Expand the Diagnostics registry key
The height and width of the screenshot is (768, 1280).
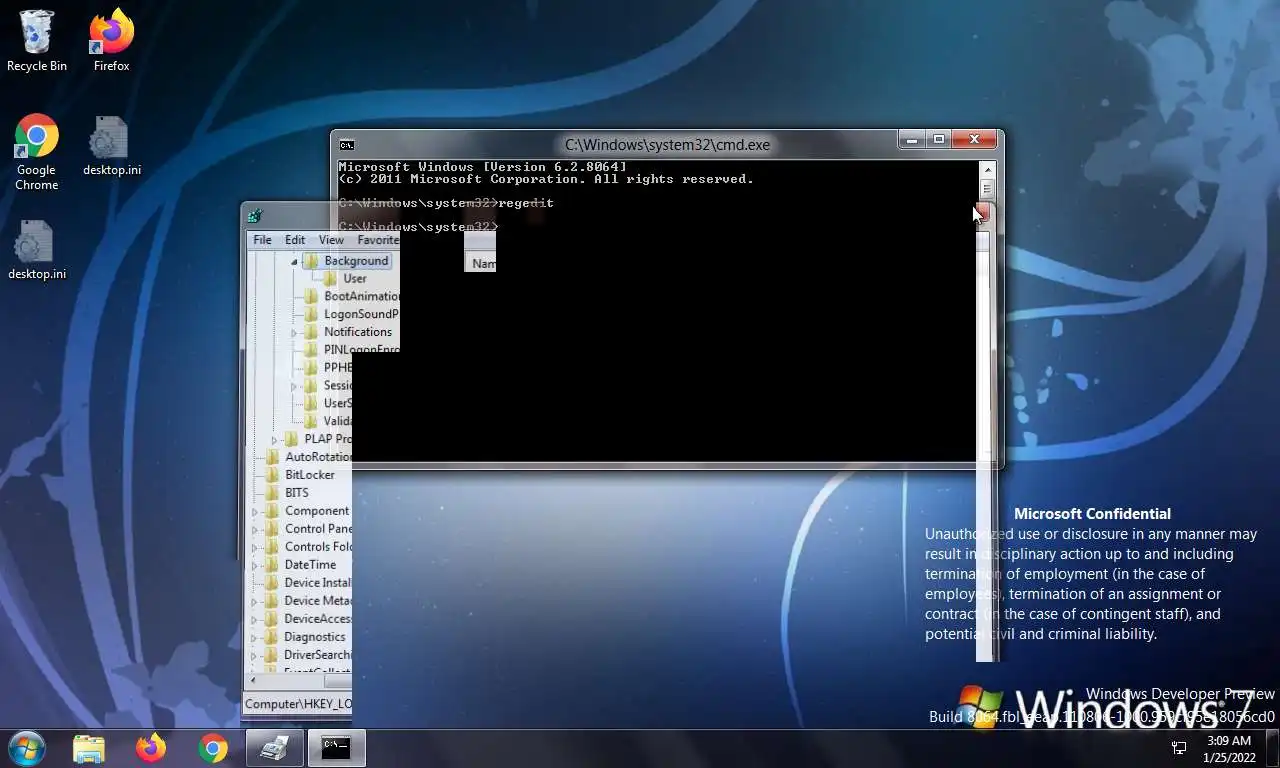point(255,637)
